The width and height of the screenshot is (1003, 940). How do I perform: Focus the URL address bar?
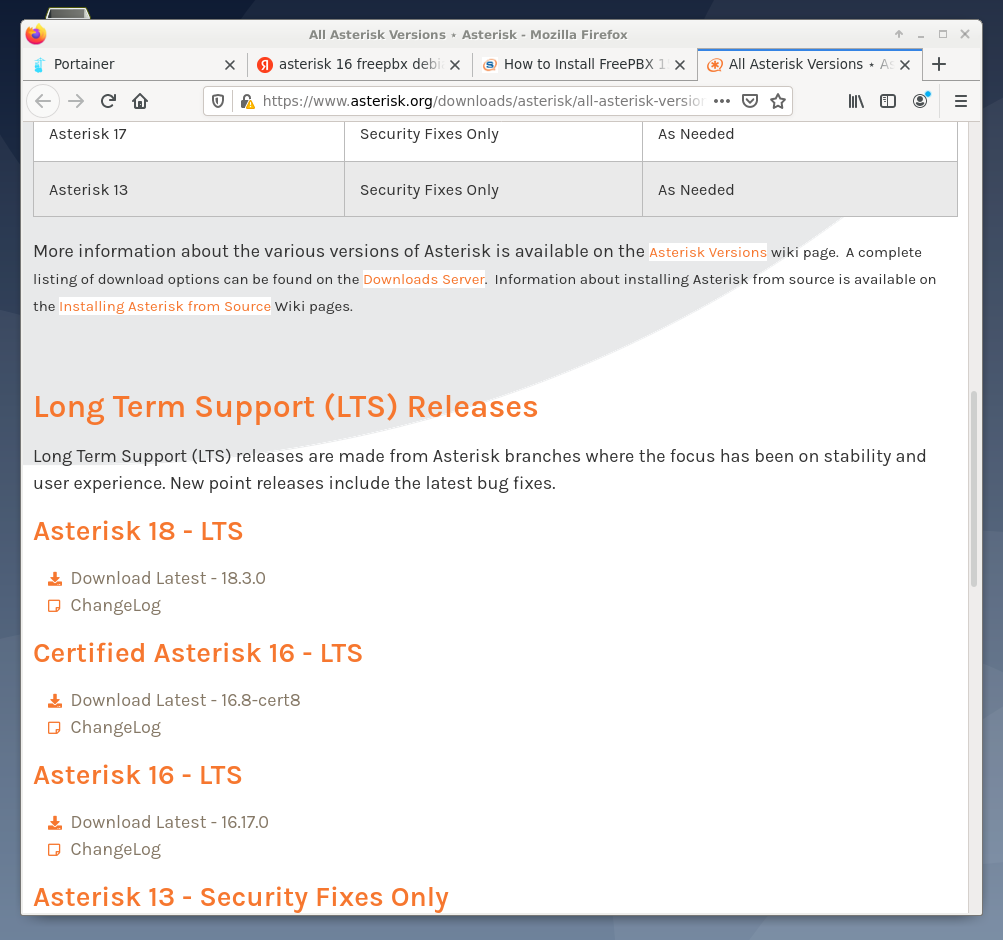click(x=483, y=101)
